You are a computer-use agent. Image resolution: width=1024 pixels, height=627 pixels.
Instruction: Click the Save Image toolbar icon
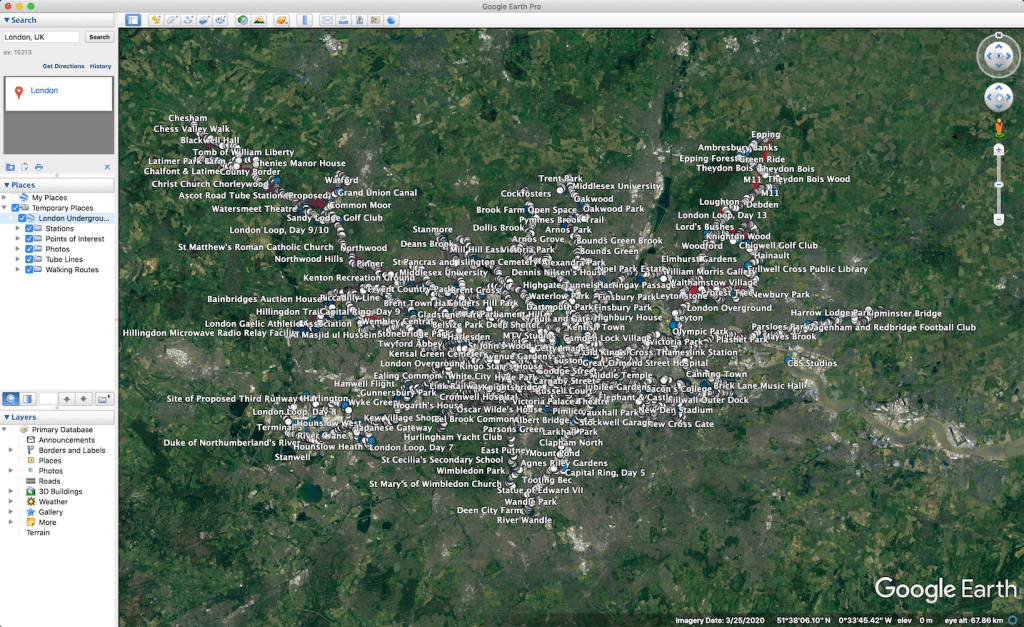(359, 20)
